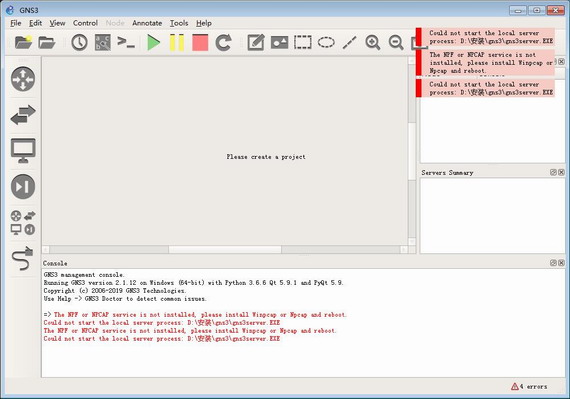Open the Tools menu

(179, 23)
